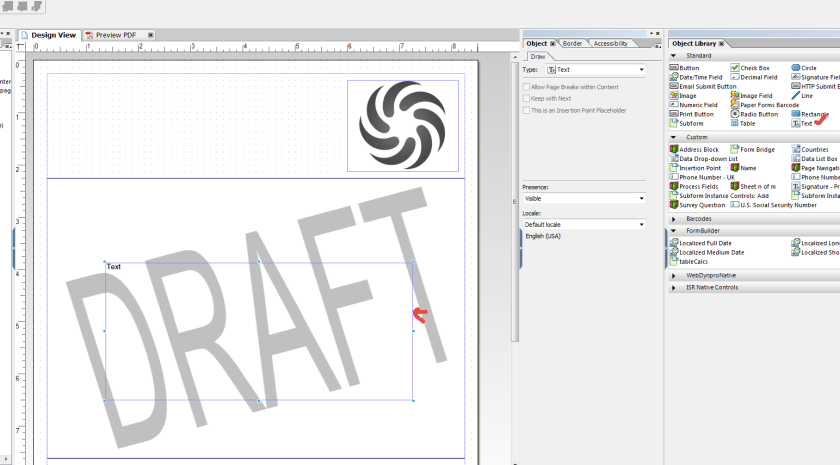Select the Radio Button library object
Image resolution: width=840 pixels, height=465 pixels.
(x=758, y=114)
